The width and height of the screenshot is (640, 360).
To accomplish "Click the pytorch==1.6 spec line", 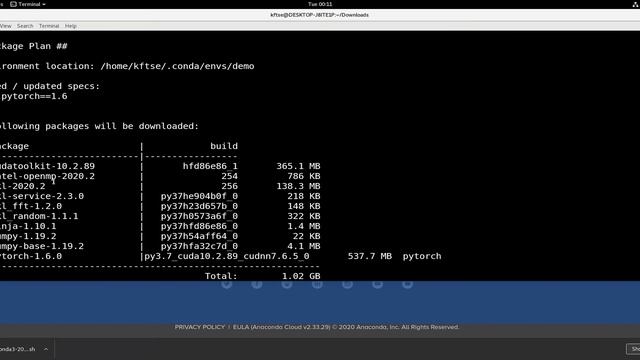I will point(34,96).
